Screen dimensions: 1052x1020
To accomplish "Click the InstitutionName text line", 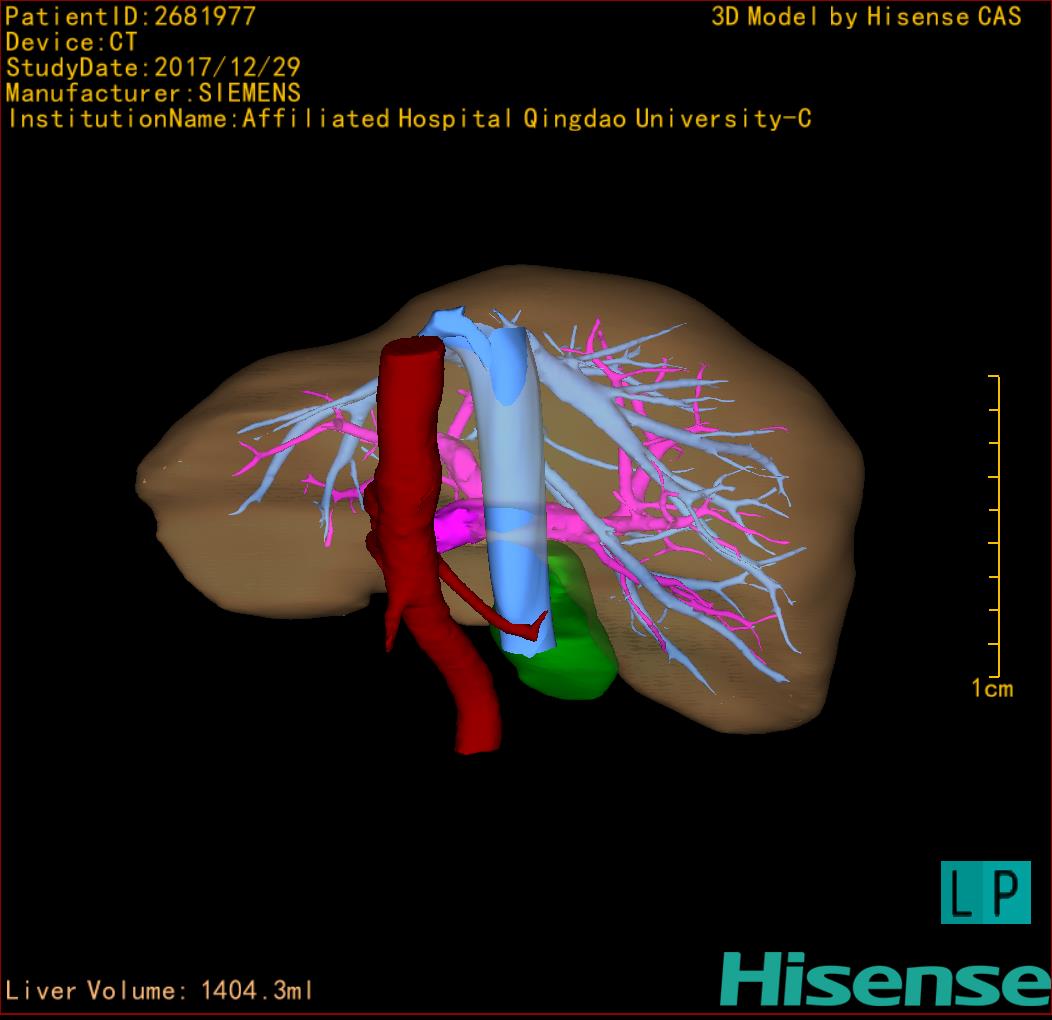I will pyautogui.click(x=408, y=119).
